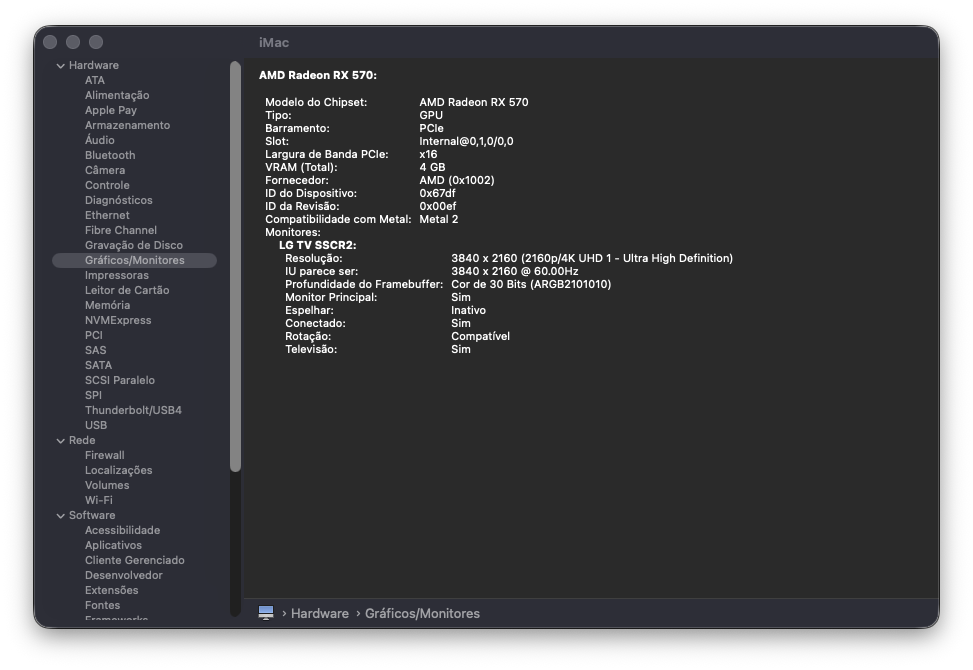Show Thunderbolt/USB4 info
973x670 pixels.
tap(133, 410)
